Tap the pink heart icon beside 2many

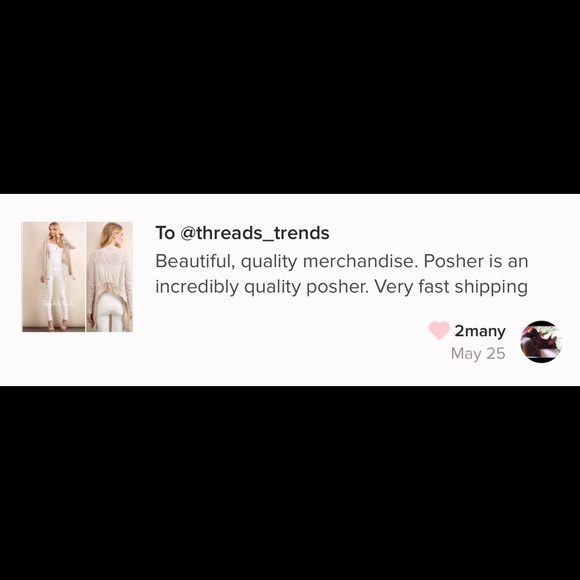(x=439, y=330)
